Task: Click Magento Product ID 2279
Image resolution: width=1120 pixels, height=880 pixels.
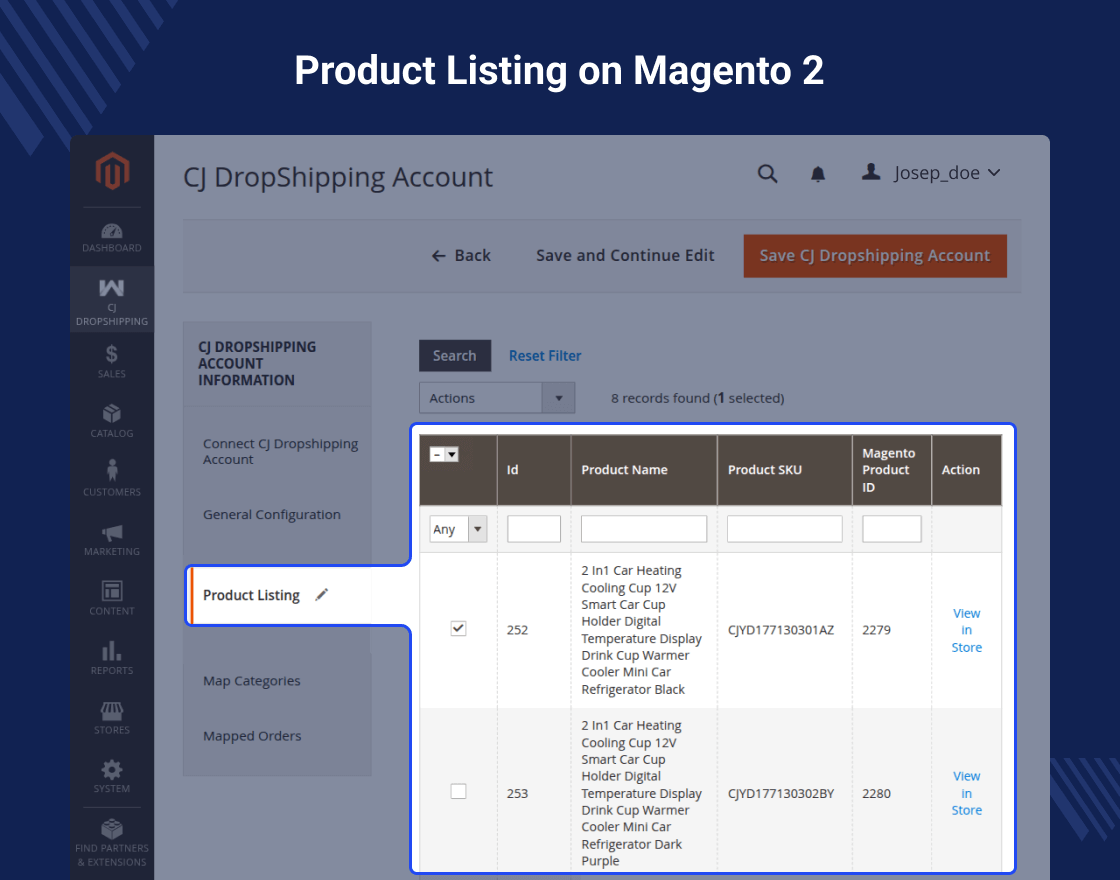Action: pyautogui.click(x=876, y=630)
